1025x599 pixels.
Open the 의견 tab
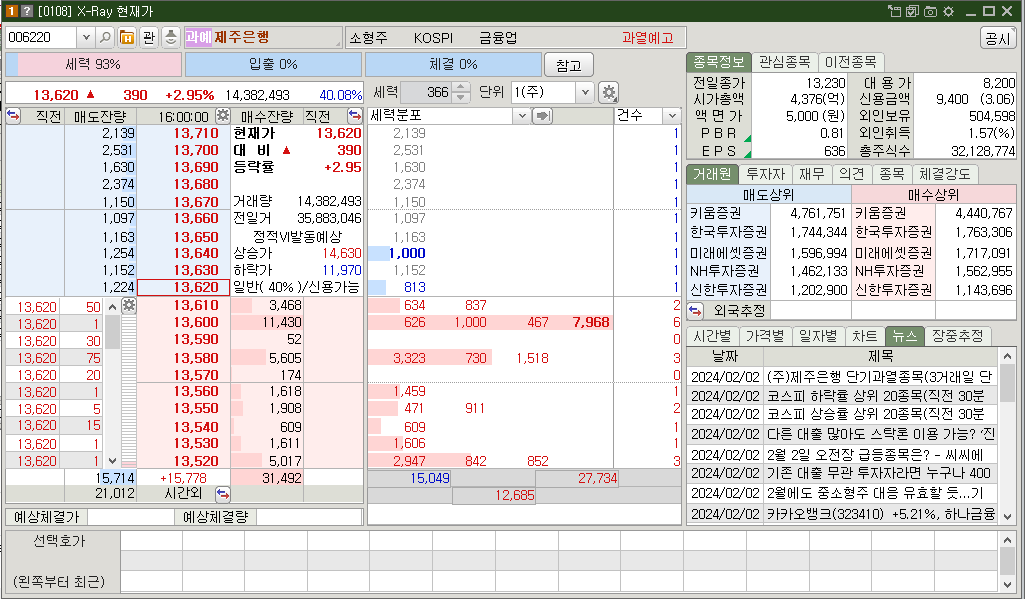coord(852,174)
